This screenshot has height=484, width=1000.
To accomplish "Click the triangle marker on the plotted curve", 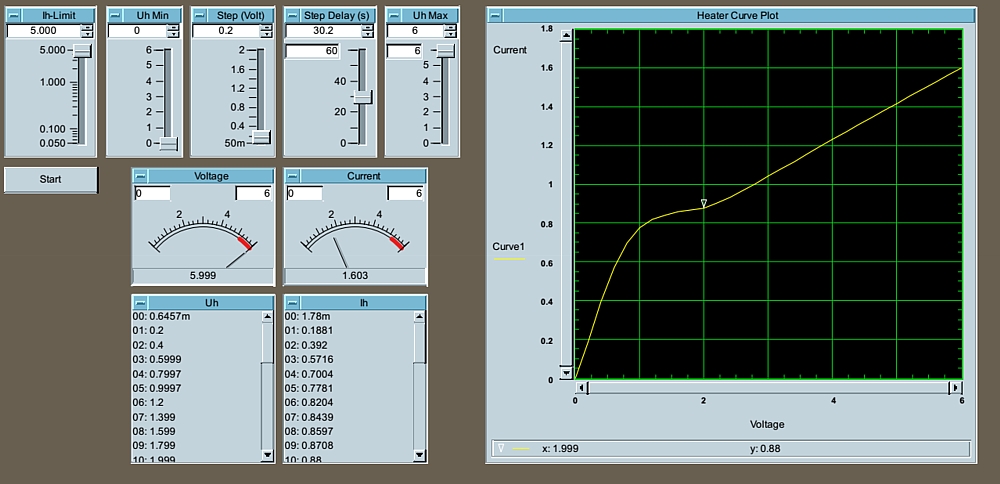I will click(704, 203).
